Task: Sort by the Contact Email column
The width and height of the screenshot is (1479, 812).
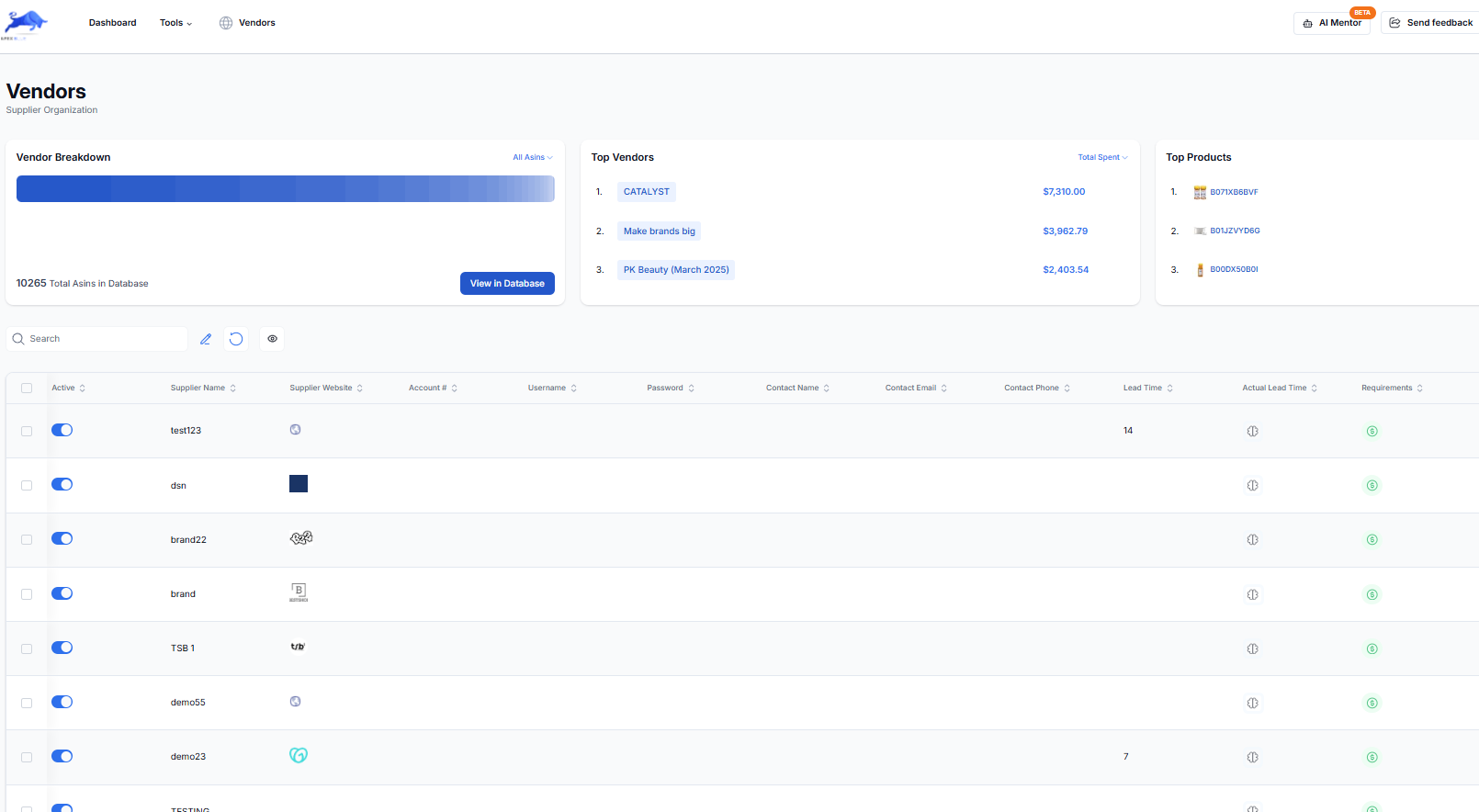Action: point(916,388)
